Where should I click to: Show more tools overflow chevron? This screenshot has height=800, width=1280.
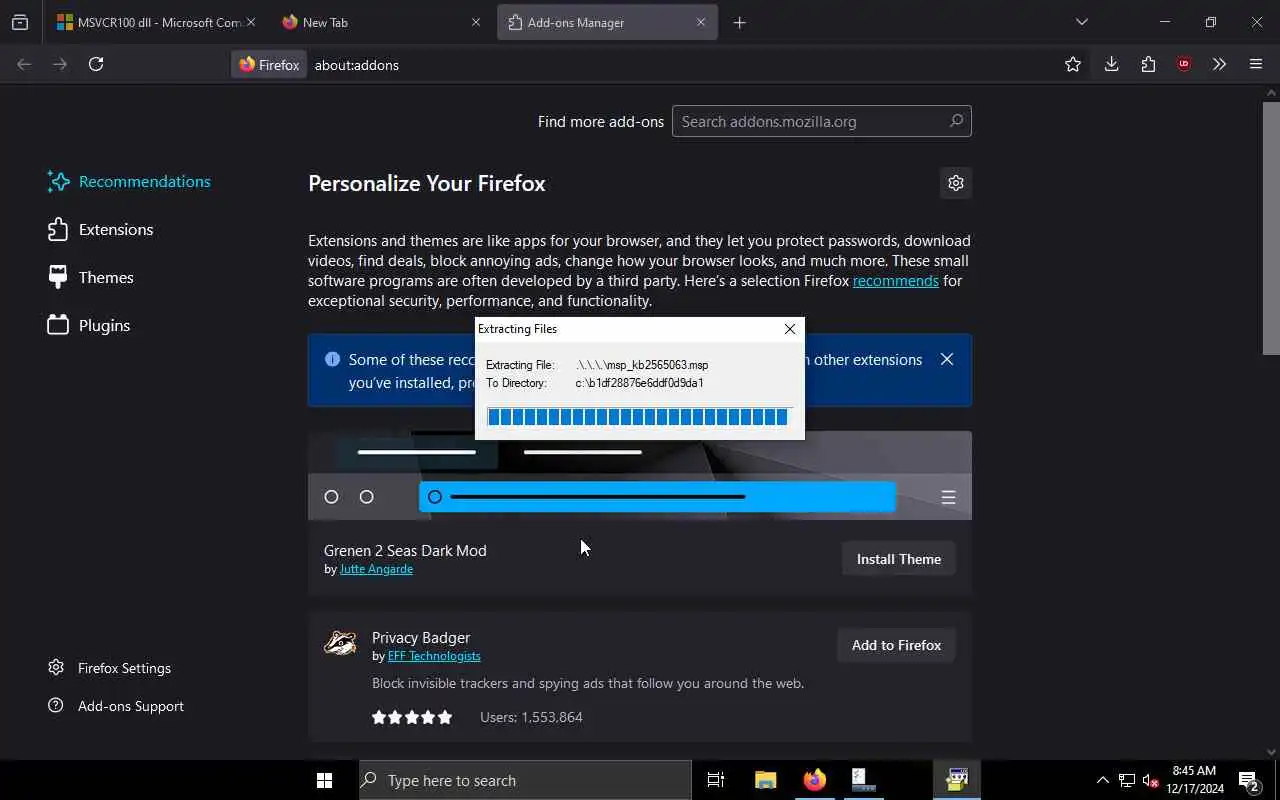(x=1219, y=64)
